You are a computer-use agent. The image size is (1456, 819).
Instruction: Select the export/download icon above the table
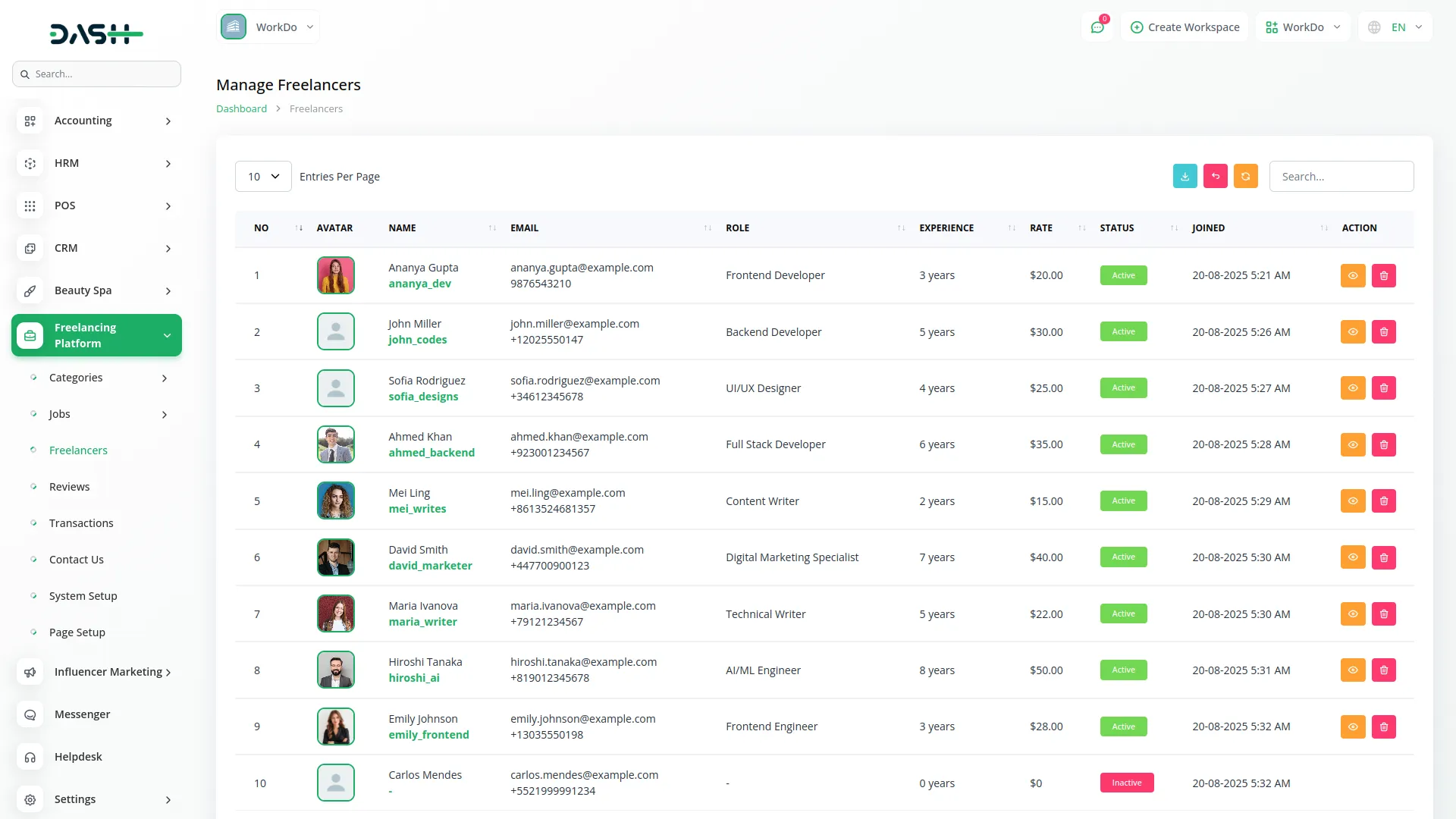(x=1185, y=176)
